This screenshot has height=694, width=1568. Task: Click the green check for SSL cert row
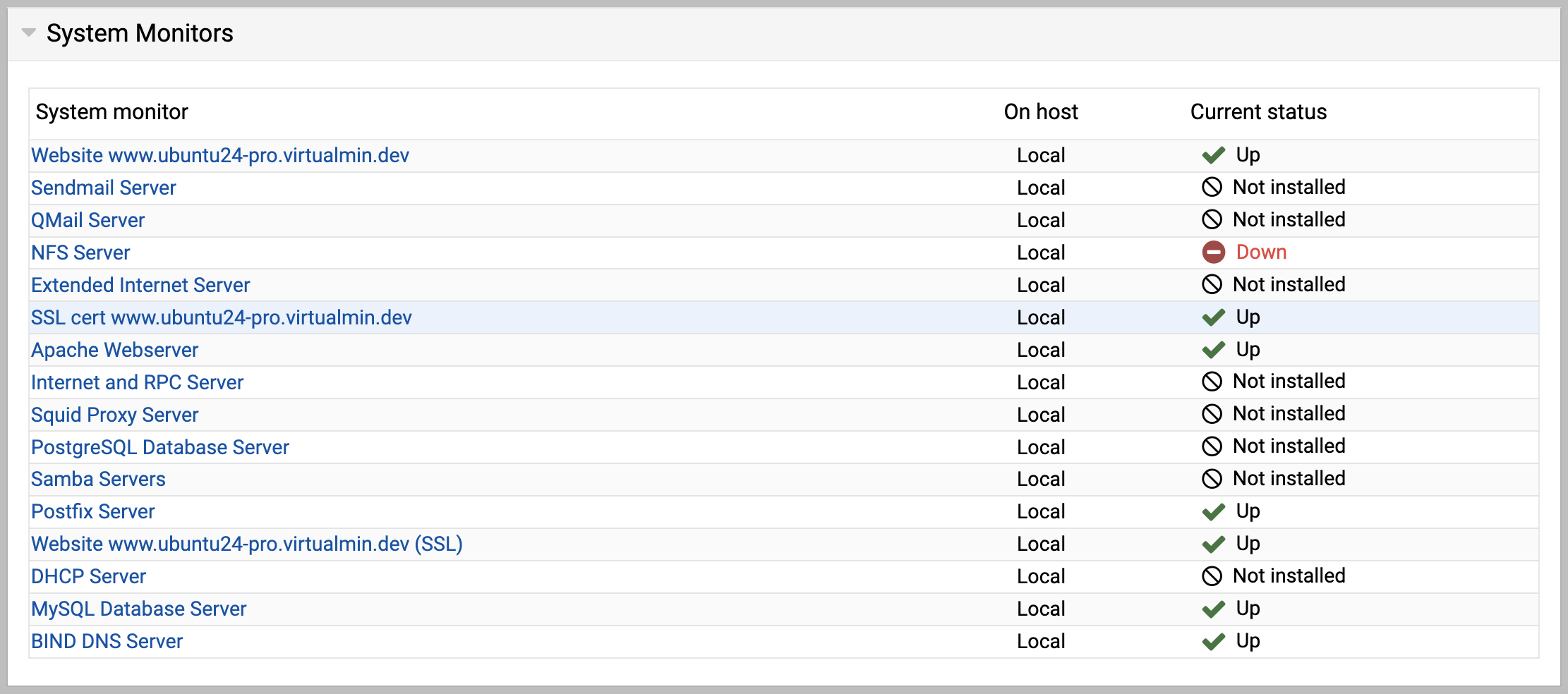click(x=1214, y=317)
